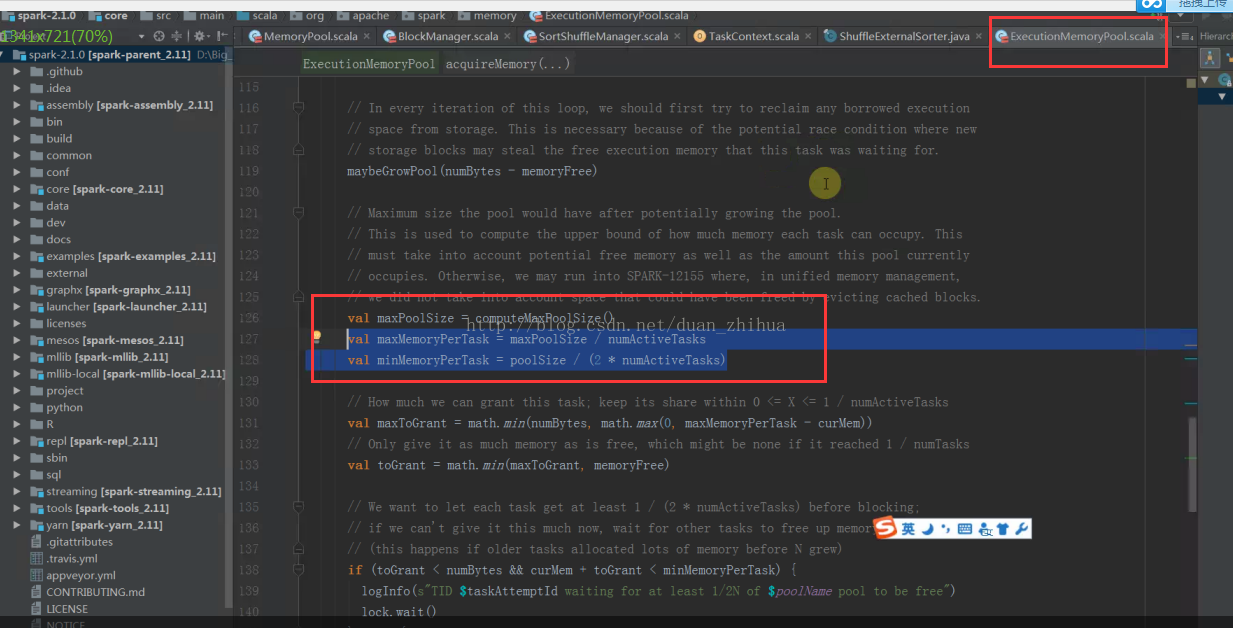Switch to BlockManager.scala tab

(x=447, y=36)
